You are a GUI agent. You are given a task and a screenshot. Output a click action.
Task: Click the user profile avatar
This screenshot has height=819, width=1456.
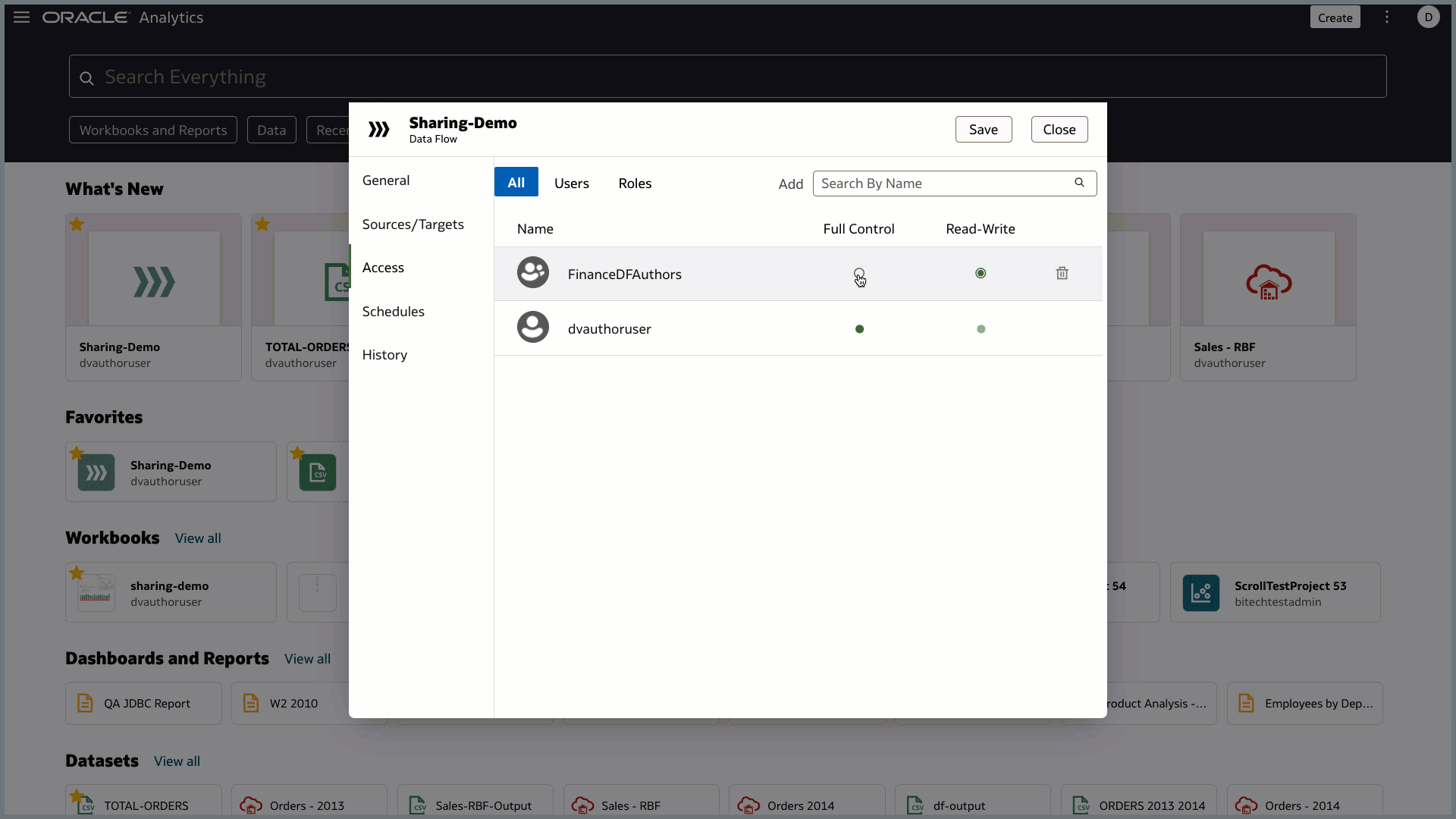tap(1429, 17)
